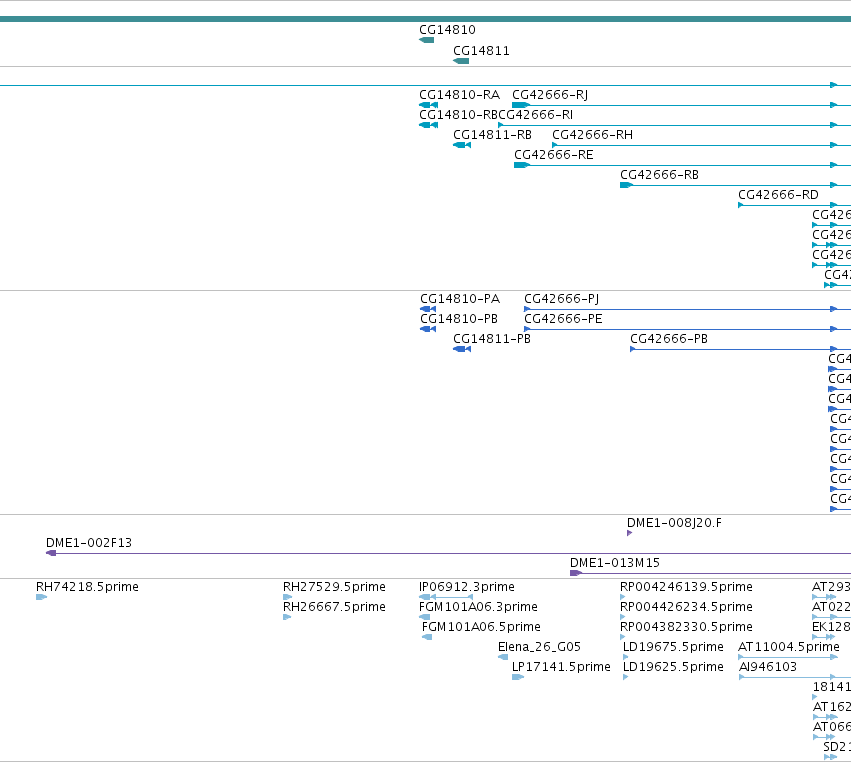Open the CG14811-RB transcript label
This screenshot has width=851, height=762.
492,135
